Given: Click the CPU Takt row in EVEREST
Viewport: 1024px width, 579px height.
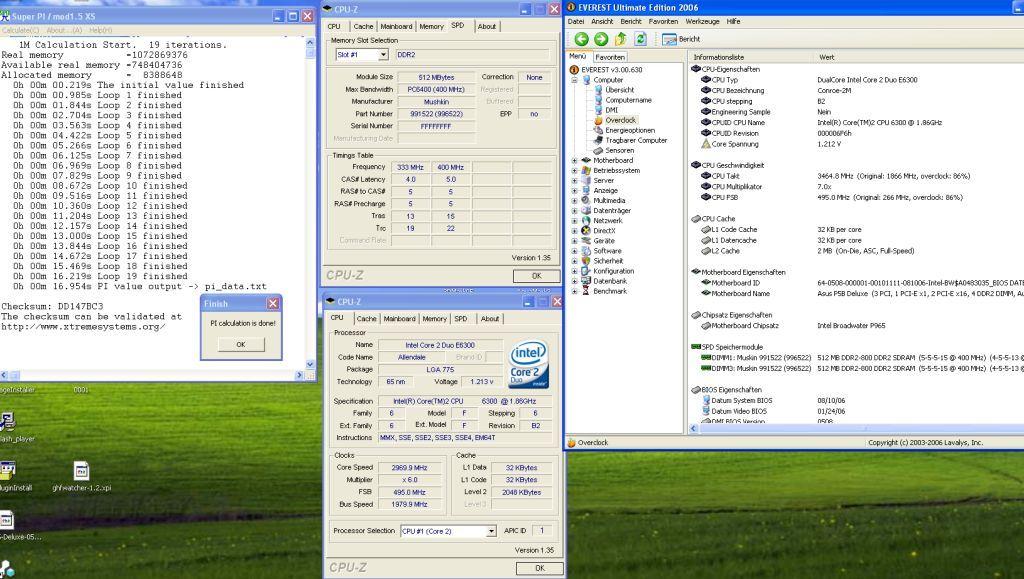Looking at the screenshot, I should [857, 176].
